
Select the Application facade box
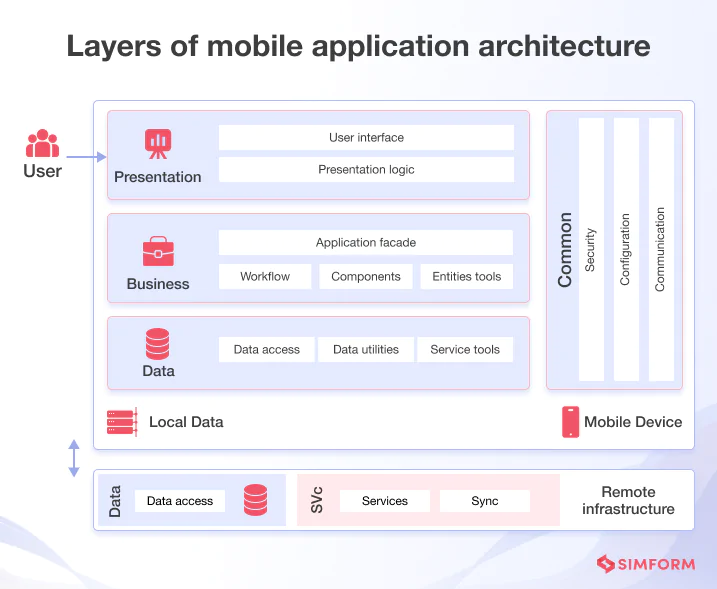click(366, 243)
